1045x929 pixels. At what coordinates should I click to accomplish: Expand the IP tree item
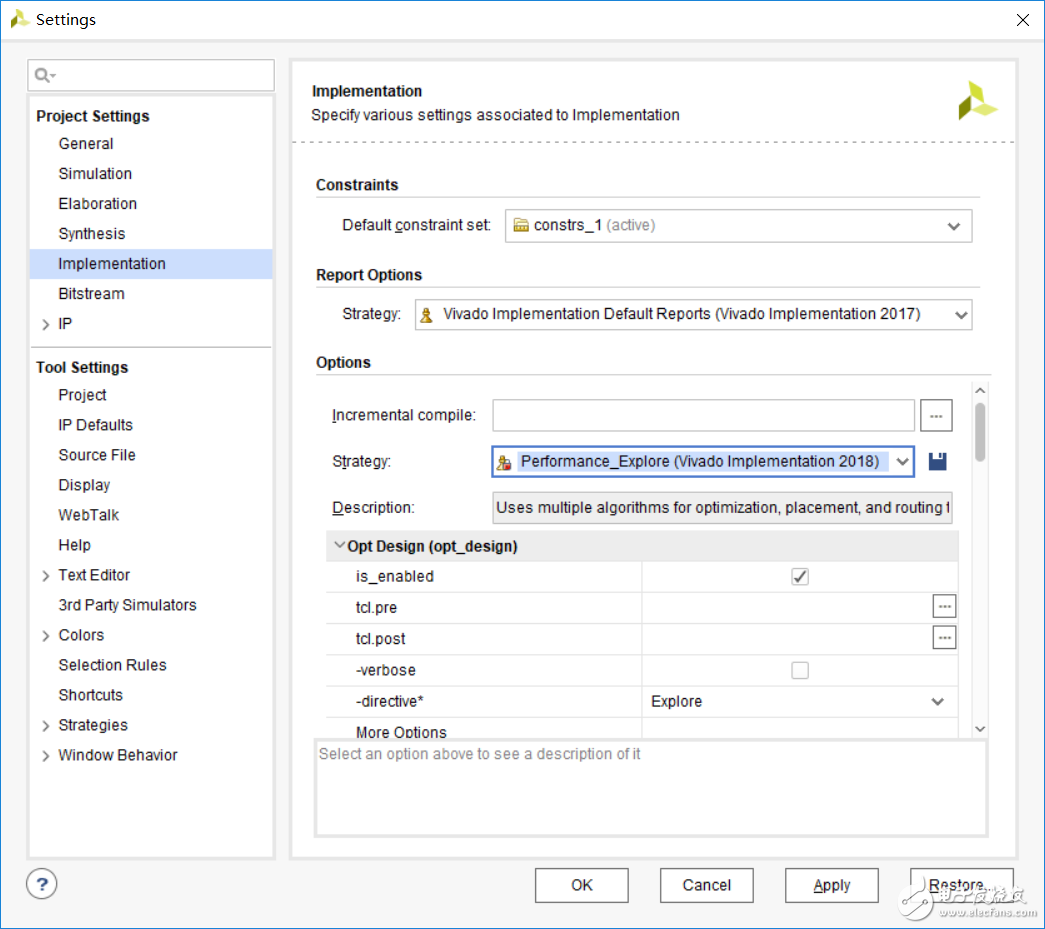(x=45, y=324)
